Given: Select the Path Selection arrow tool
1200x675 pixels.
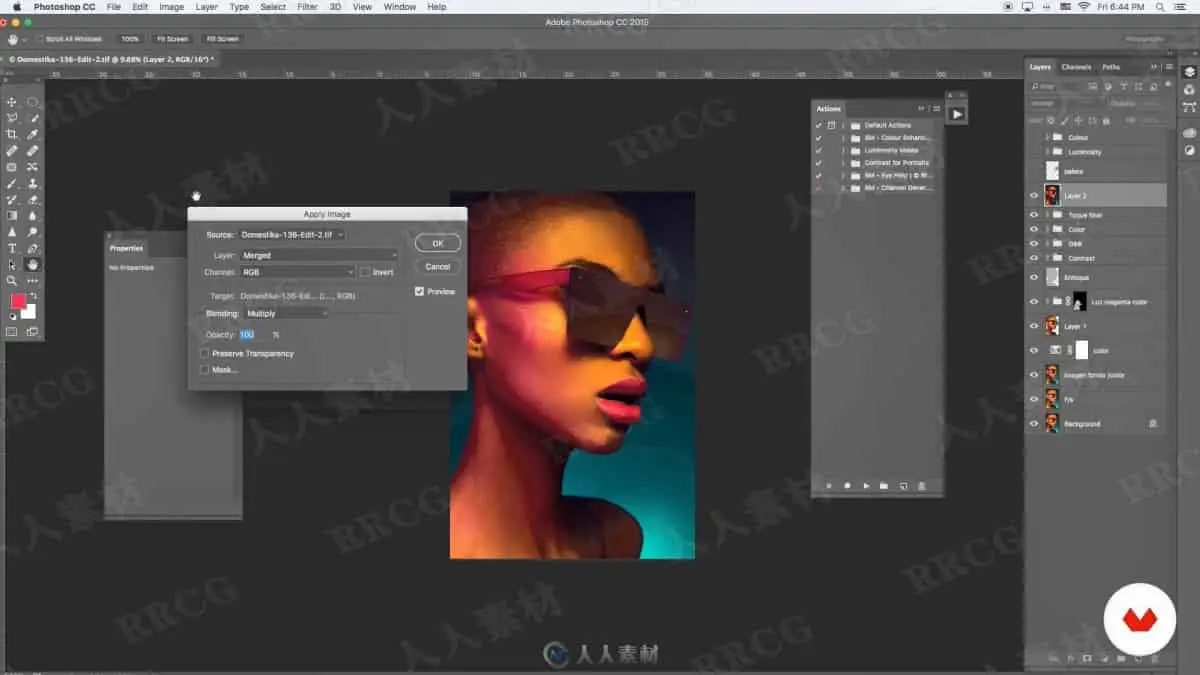Looking at the screenshot, I should tap(12, 264).
